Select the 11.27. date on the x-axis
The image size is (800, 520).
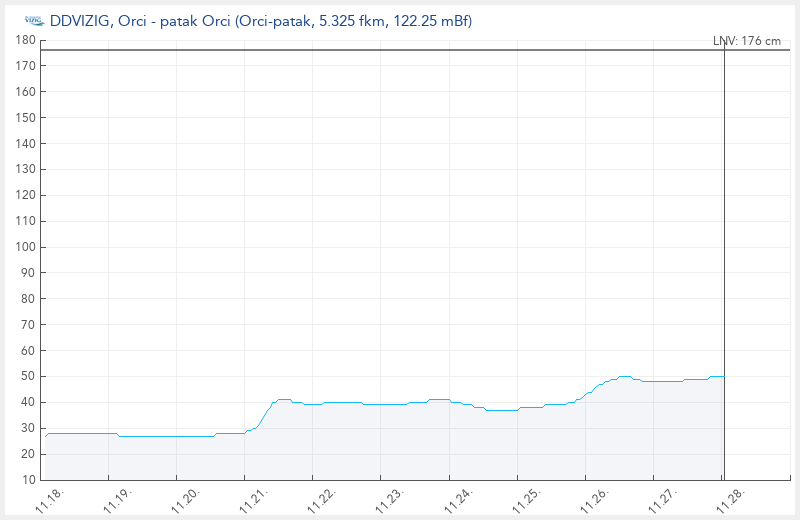[662, 500]
